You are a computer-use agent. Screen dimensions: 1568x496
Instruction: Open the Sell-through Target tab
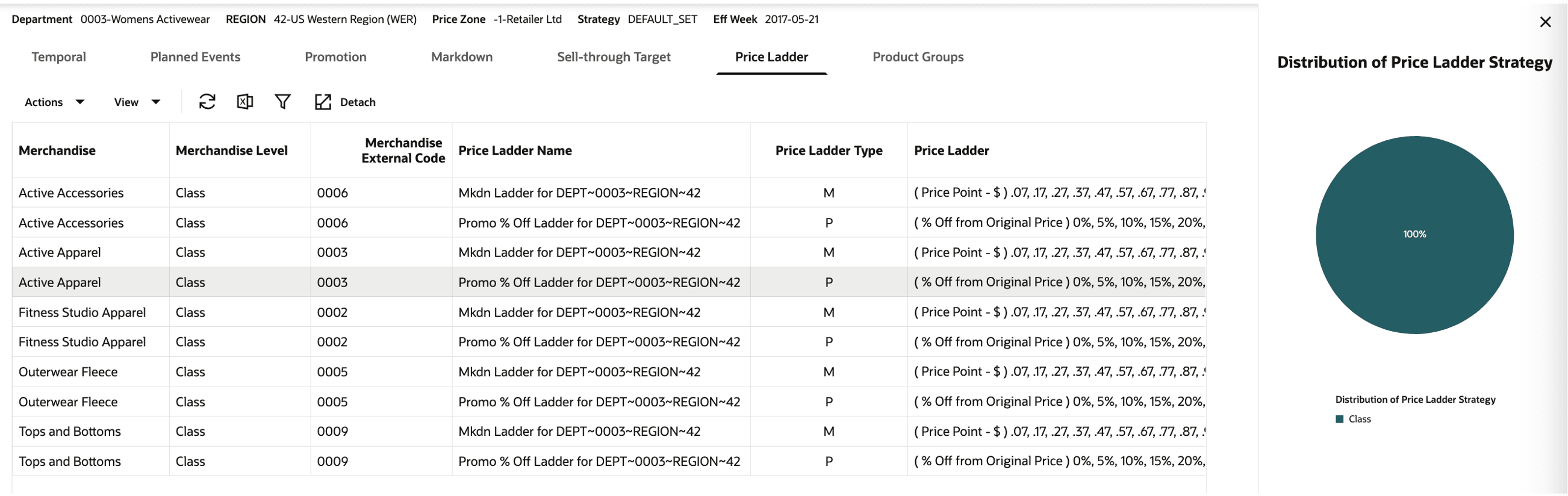(x=614, y=57)
